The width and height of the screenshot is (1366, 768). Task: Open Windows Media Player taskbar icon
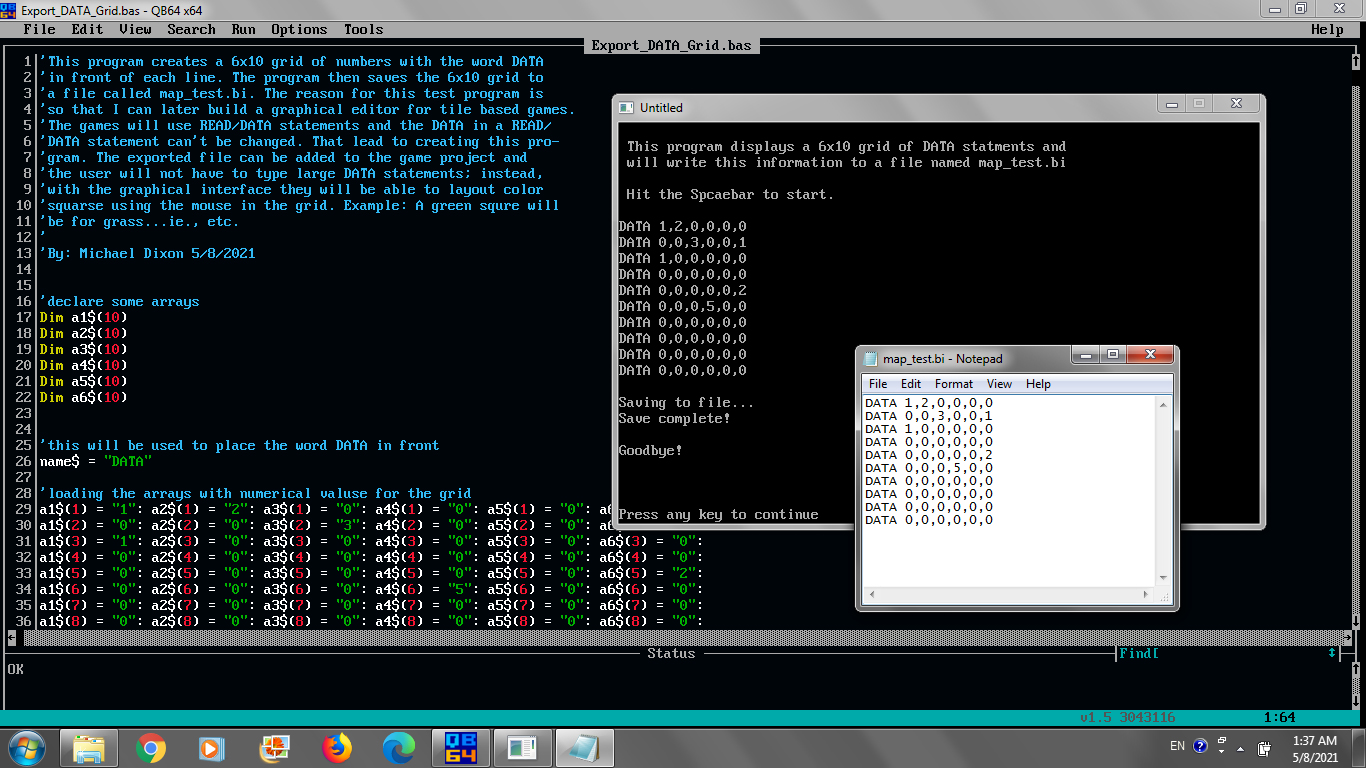[212, 748]
